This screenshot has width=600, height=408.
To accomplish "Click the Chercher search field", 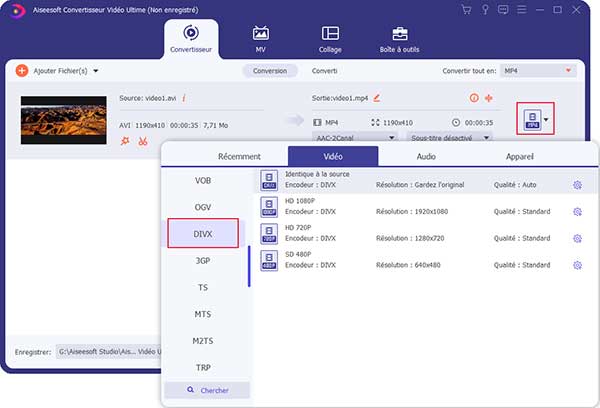I will (x=206, y=390).
